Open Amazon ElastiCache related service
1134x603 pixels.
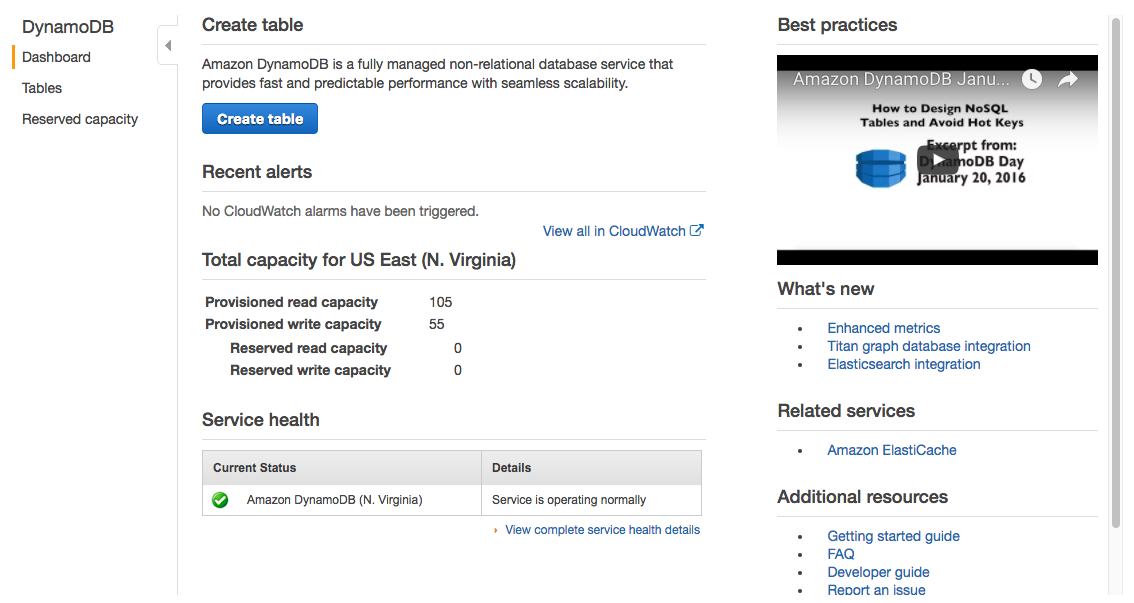point(891,450)
